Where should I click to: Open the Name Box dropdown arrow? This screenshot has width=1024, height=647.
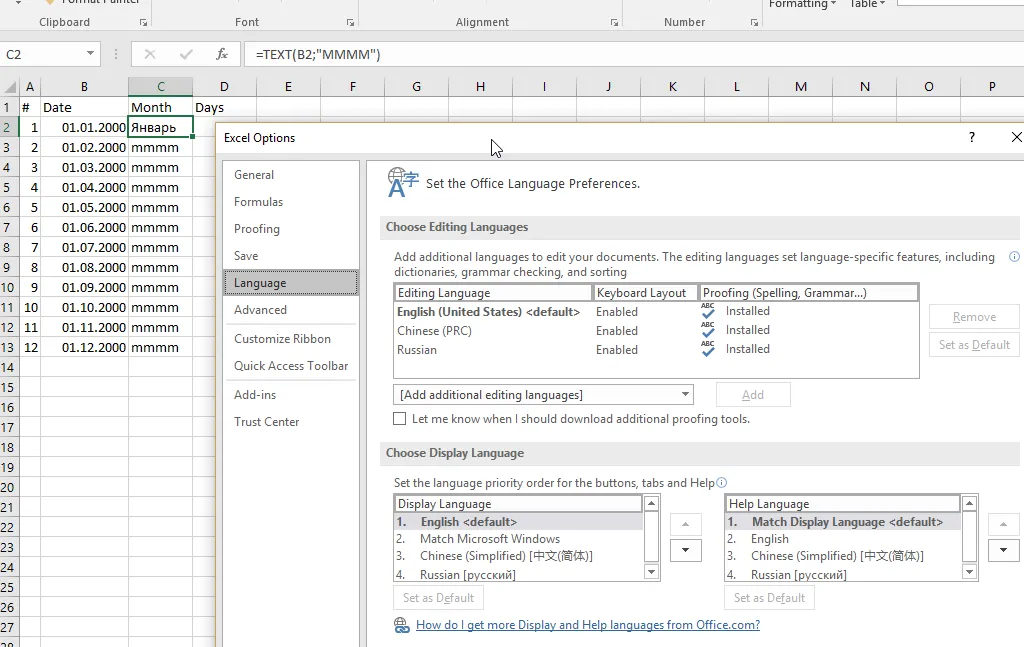90,54
